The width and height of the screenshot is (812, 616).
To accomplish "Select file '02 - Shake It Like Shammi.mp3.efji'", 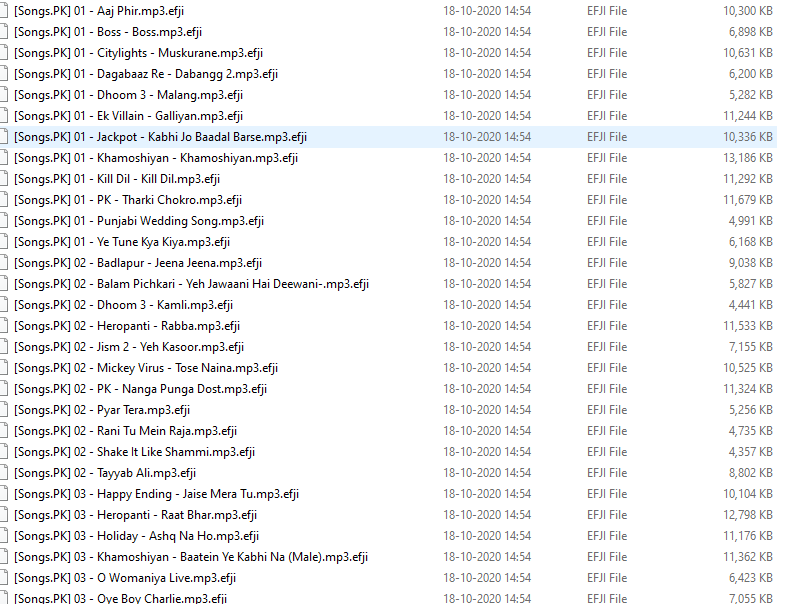I will 135,452.
